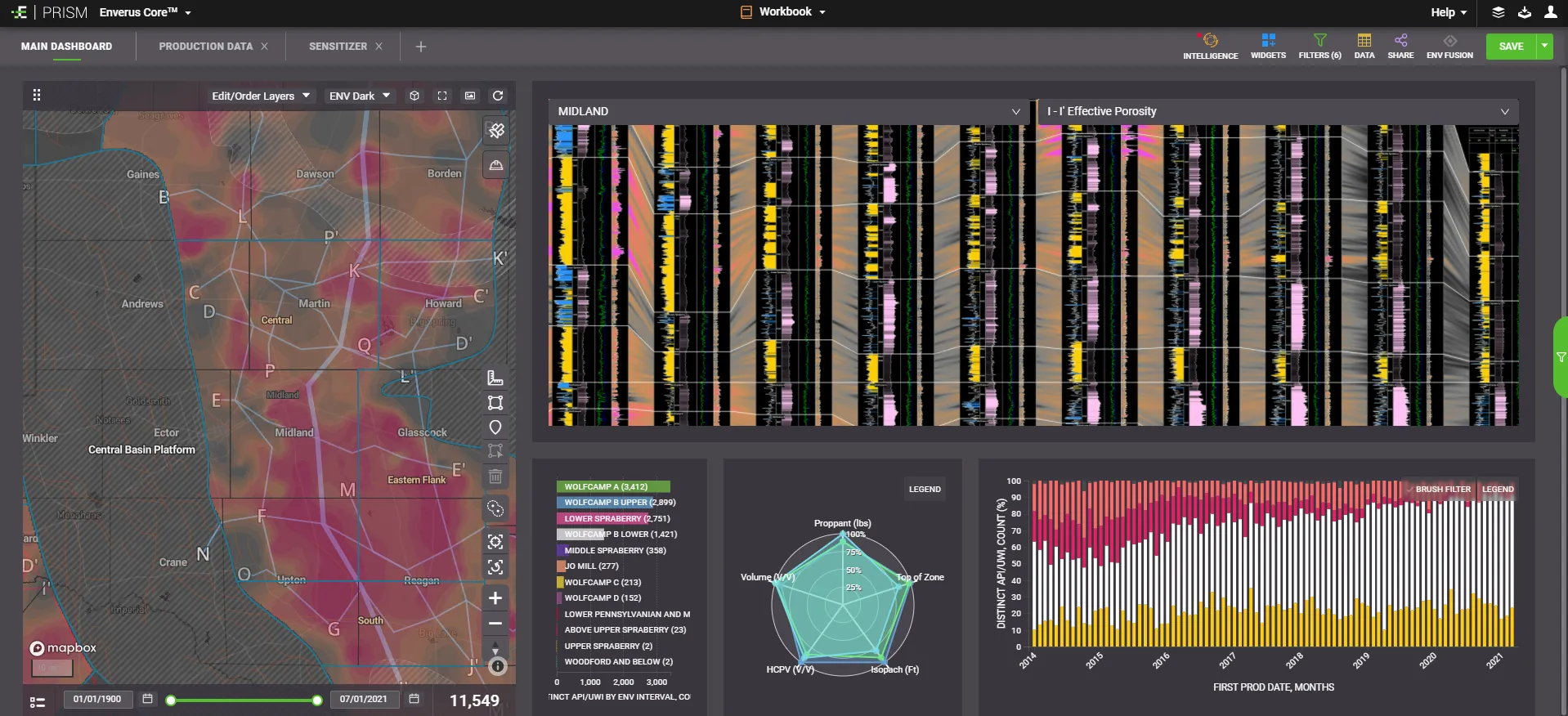Toggle the map legend list icon
This screenshot has width=1568, height=716.
pos(38,701)
